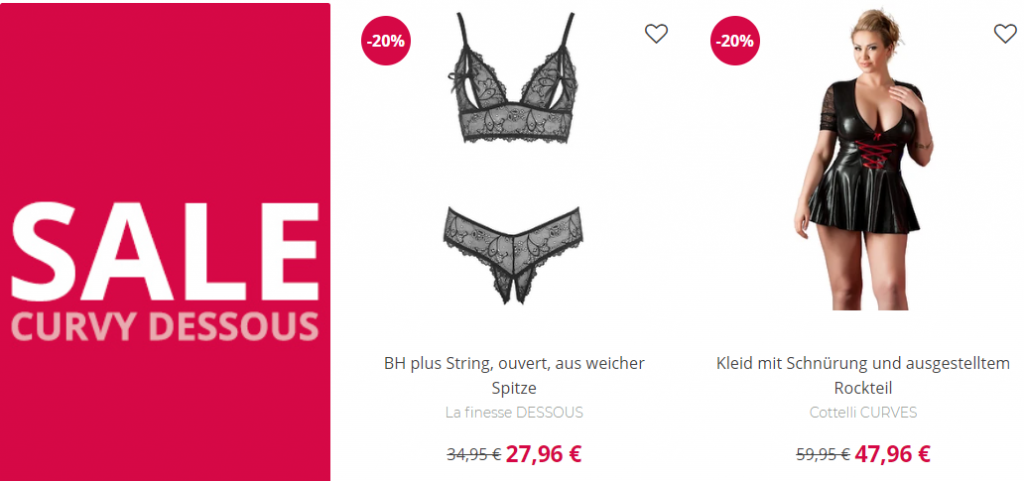Select the Cottelli CURVES brand label

click(x=863, y=412)
